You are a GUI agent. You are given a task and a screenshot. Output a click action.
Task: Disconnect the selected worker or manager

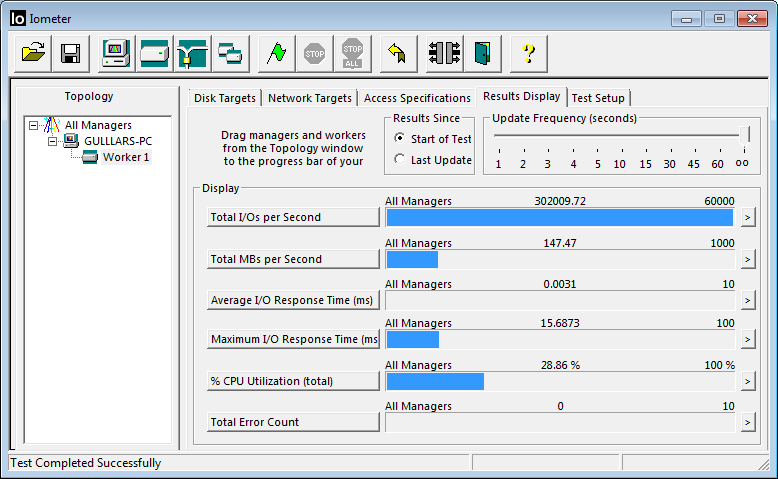[445, 54]
